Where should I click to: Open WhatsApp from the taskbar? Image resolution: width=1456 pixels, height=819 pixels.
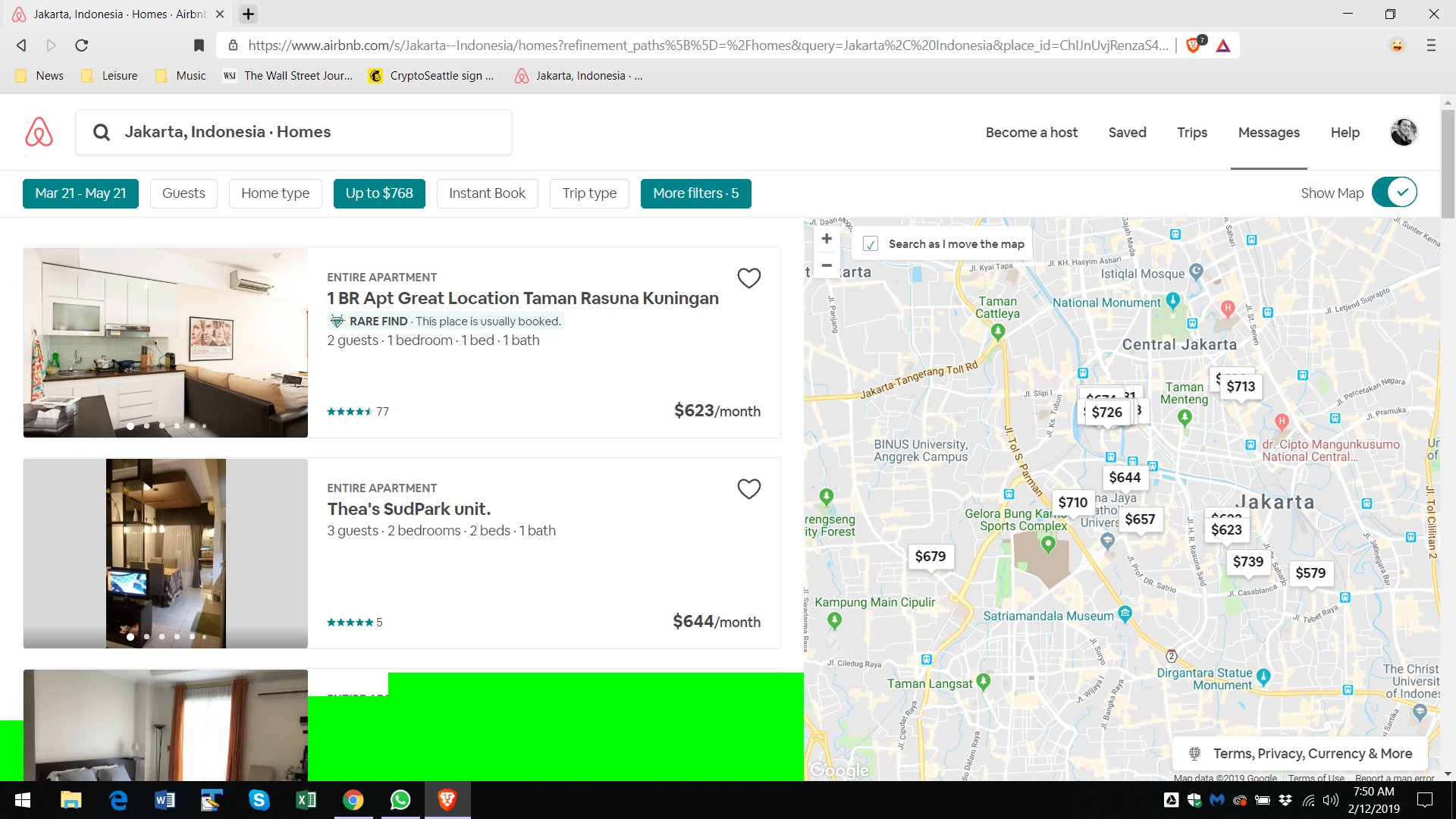(400, 800)
